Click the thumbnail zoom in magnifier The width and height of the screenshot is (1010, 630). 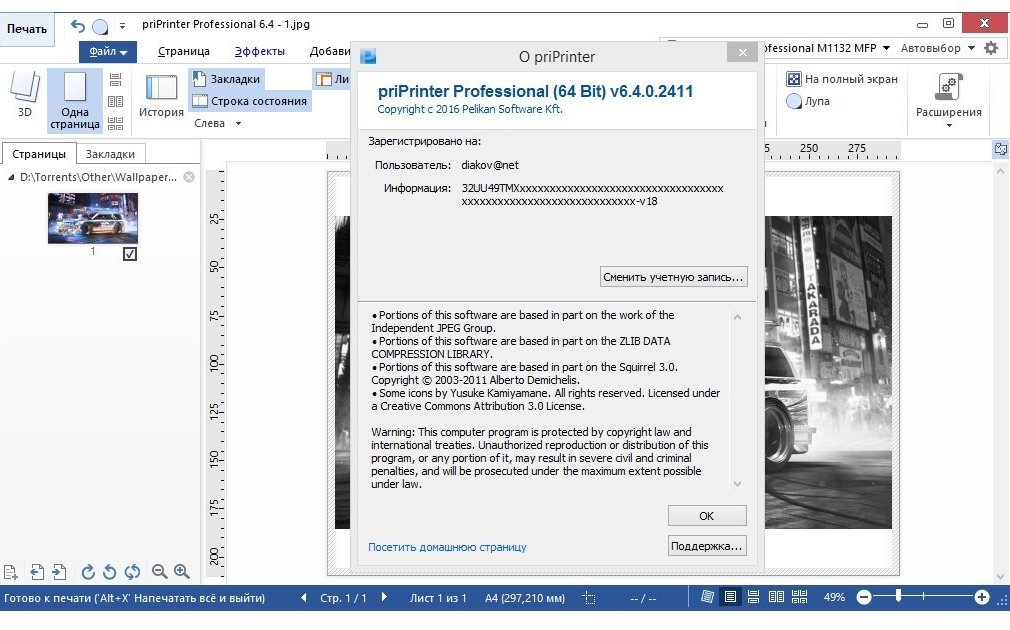[182, 571]
